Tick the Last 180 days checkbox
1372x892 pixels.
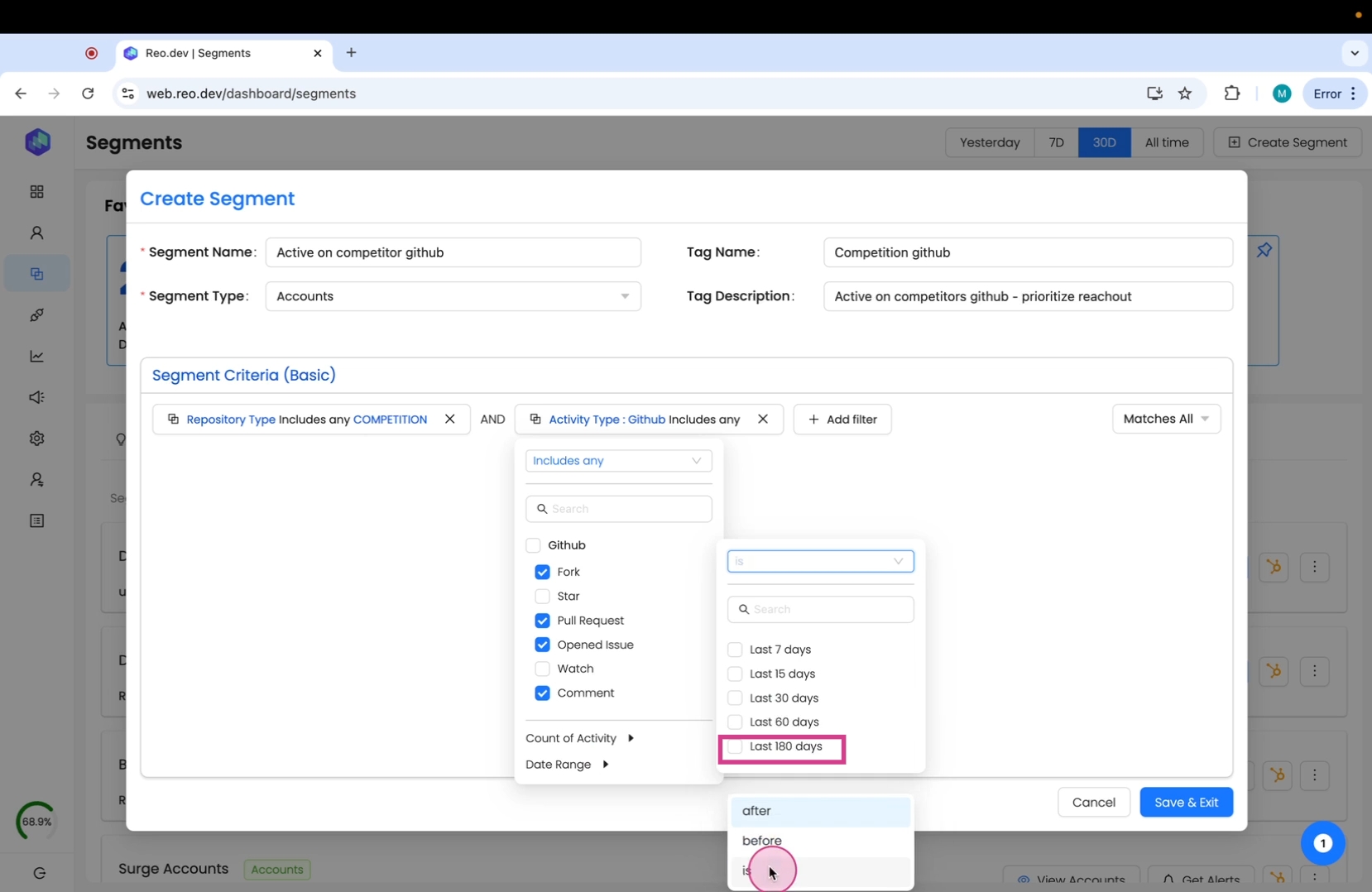735,747
